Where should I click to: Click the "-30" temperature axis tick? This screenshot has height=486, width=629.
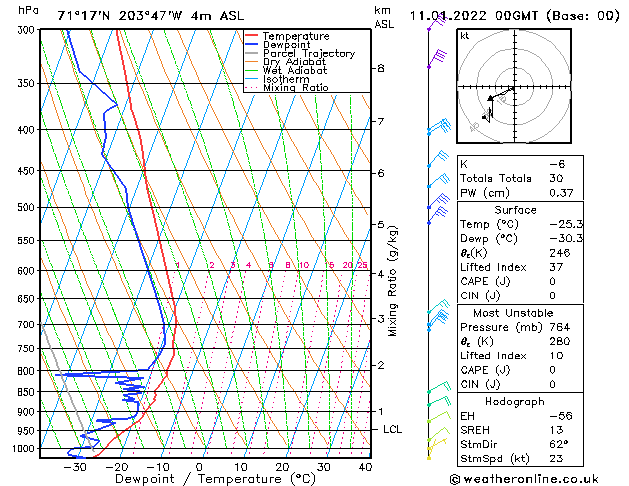click(75, 467)
